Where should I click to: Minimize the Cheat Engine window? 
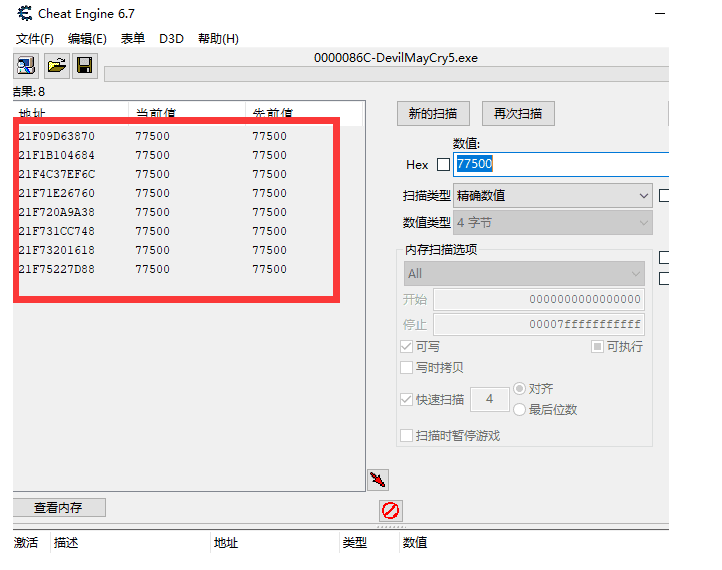(660, 14)
